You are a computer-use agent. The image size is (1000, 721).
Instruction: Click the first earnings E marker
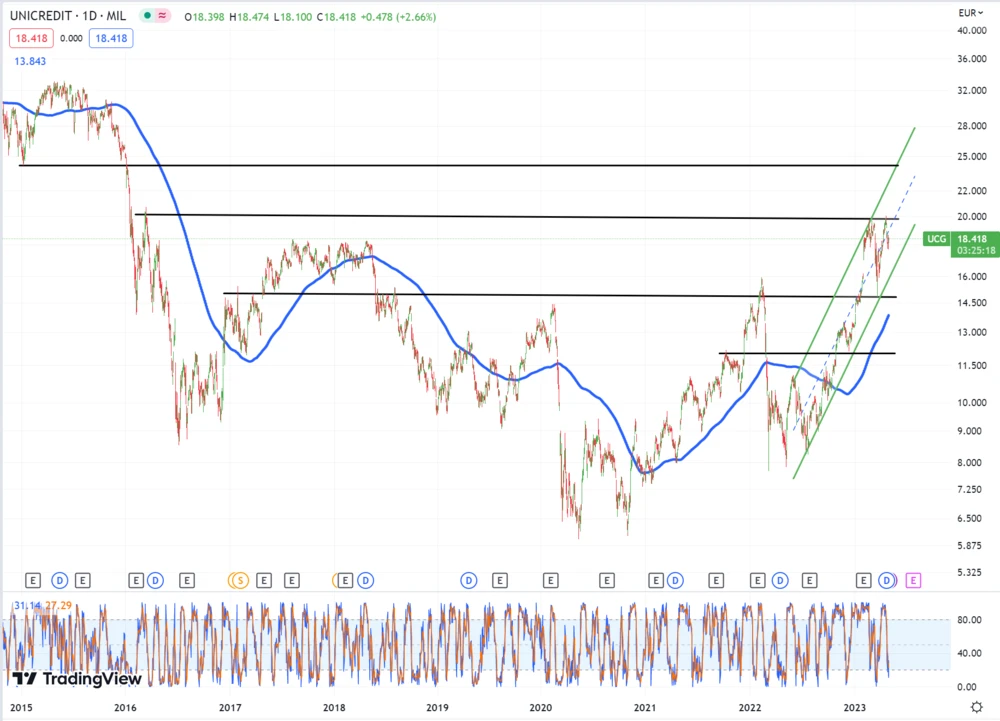[x=33, y=580]
